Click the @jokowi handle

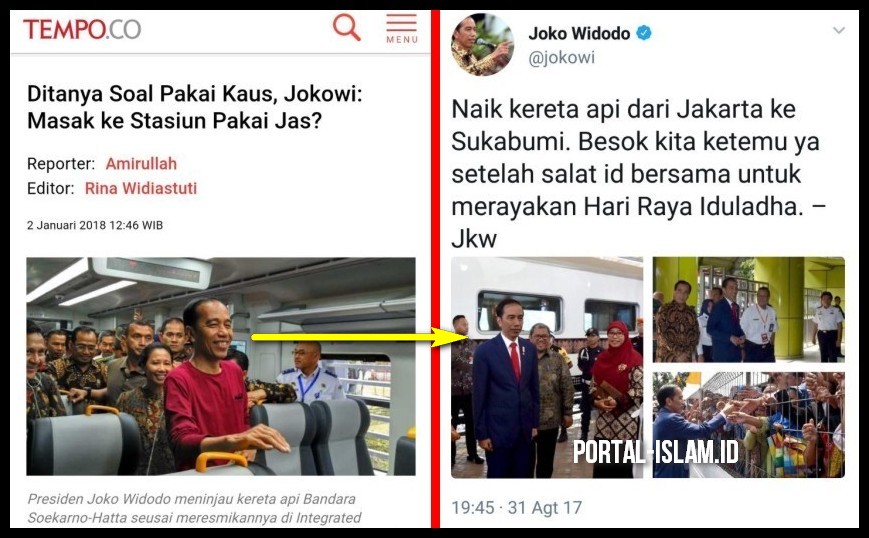pyautogui.click(x=561, y=58)
